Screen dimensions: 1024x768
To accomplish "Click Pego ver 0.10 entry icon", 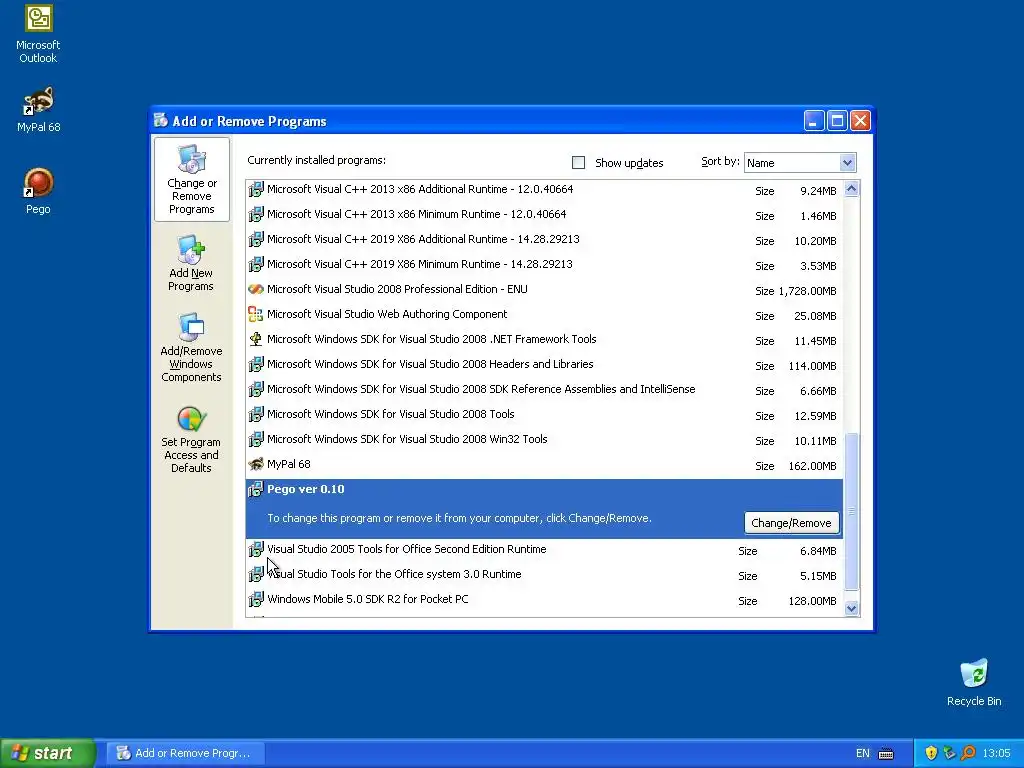I will tap(256, 489).
